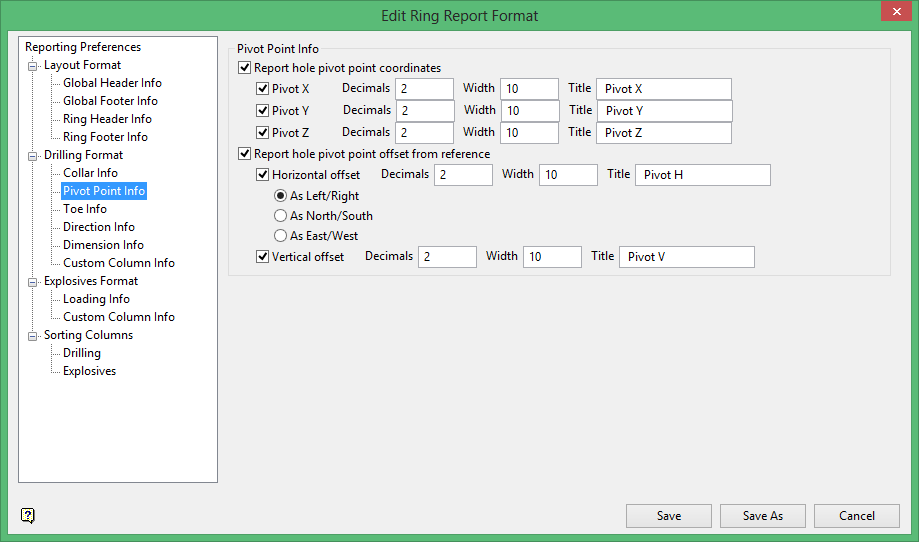The height and width of the screenshot is (542, 919).
Task: Toggle Report hole pivot point offset from reference
Action: [244, 154]
